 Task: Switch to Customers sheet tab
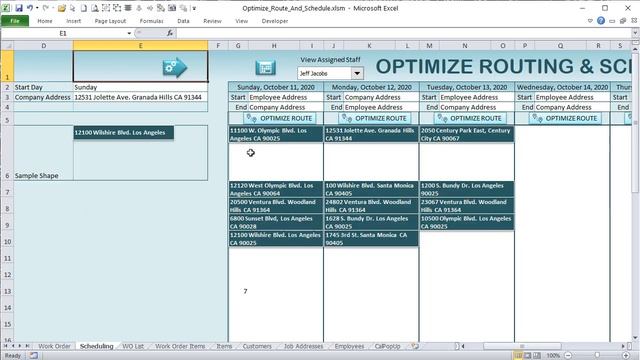[x=257, y=346]
